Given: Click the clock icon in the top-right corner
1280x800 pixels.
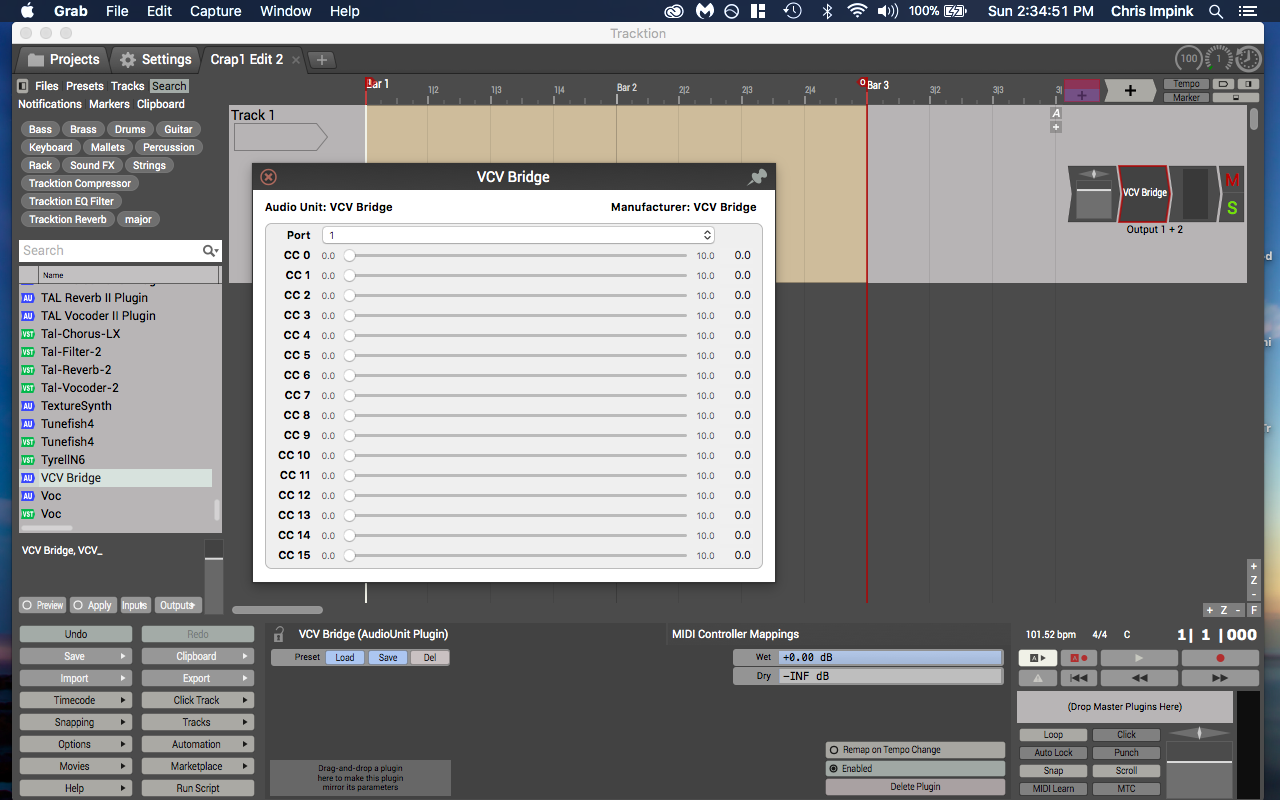Looking at the screenshot, I should tap(1248, 59).
